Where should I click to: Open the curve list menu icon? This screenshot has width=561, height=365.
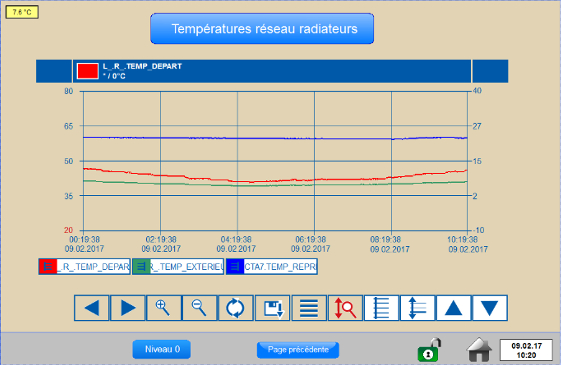pyautogui.click(x=309, y=308)
